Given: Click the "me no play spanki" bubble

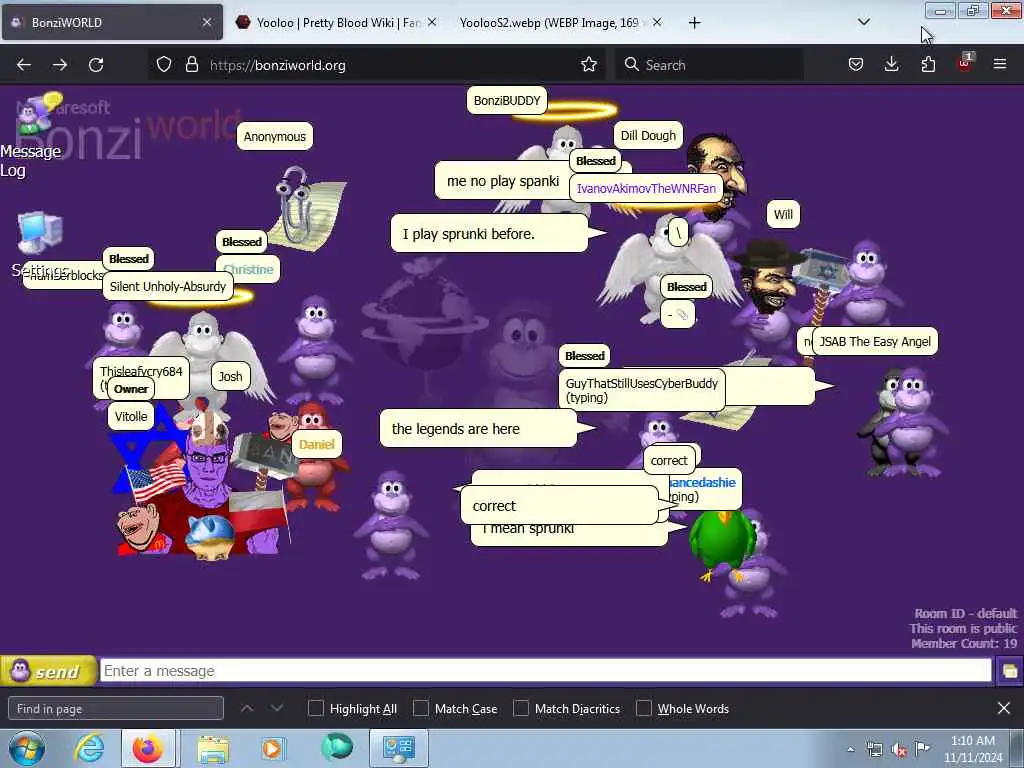Looking at the screenshot, I should 502,181.
